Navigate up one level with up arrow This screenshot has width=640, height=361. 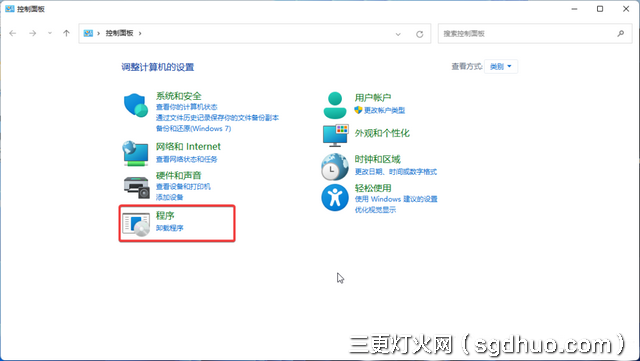click(x=66, y=33)
